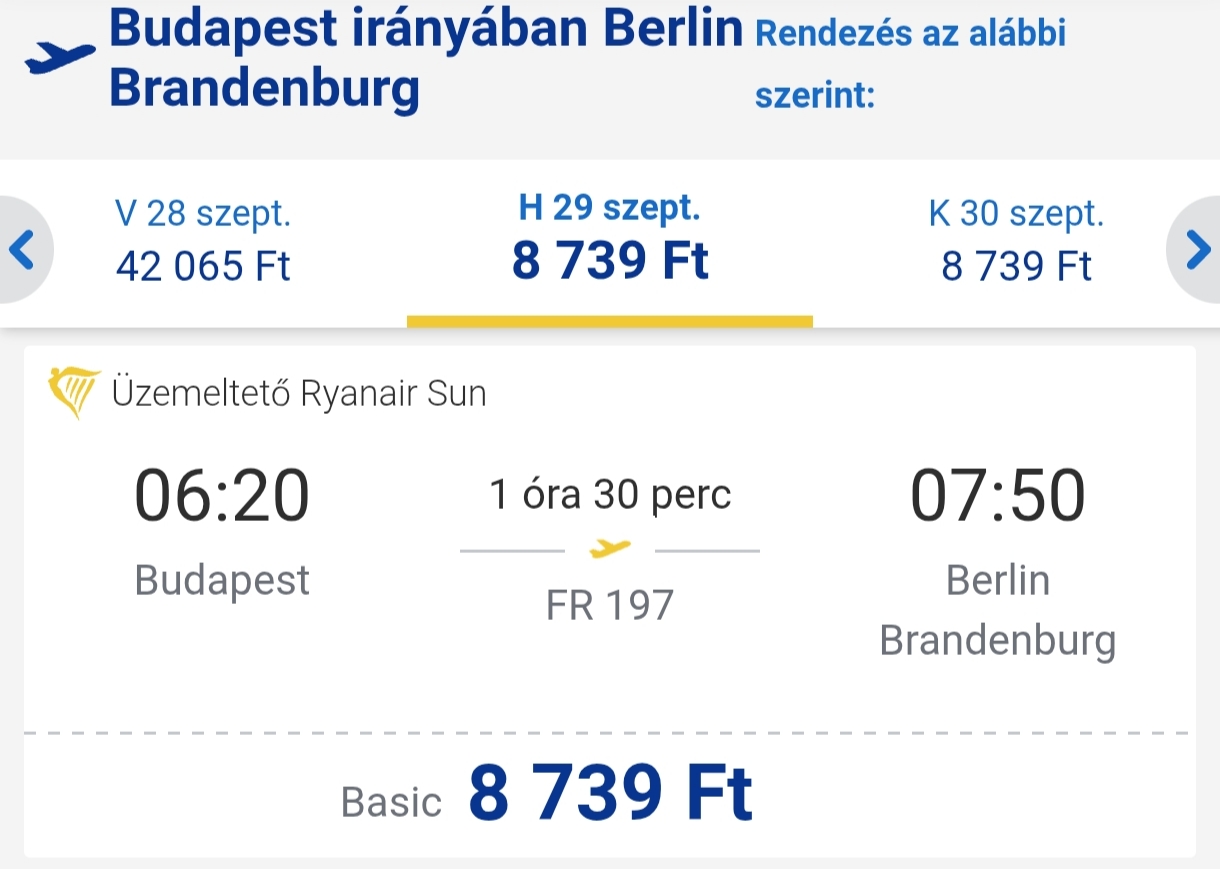Click the Budapest irányában Berlin Brandenburg heading
1220x869 pixels.
click(426, 60)
